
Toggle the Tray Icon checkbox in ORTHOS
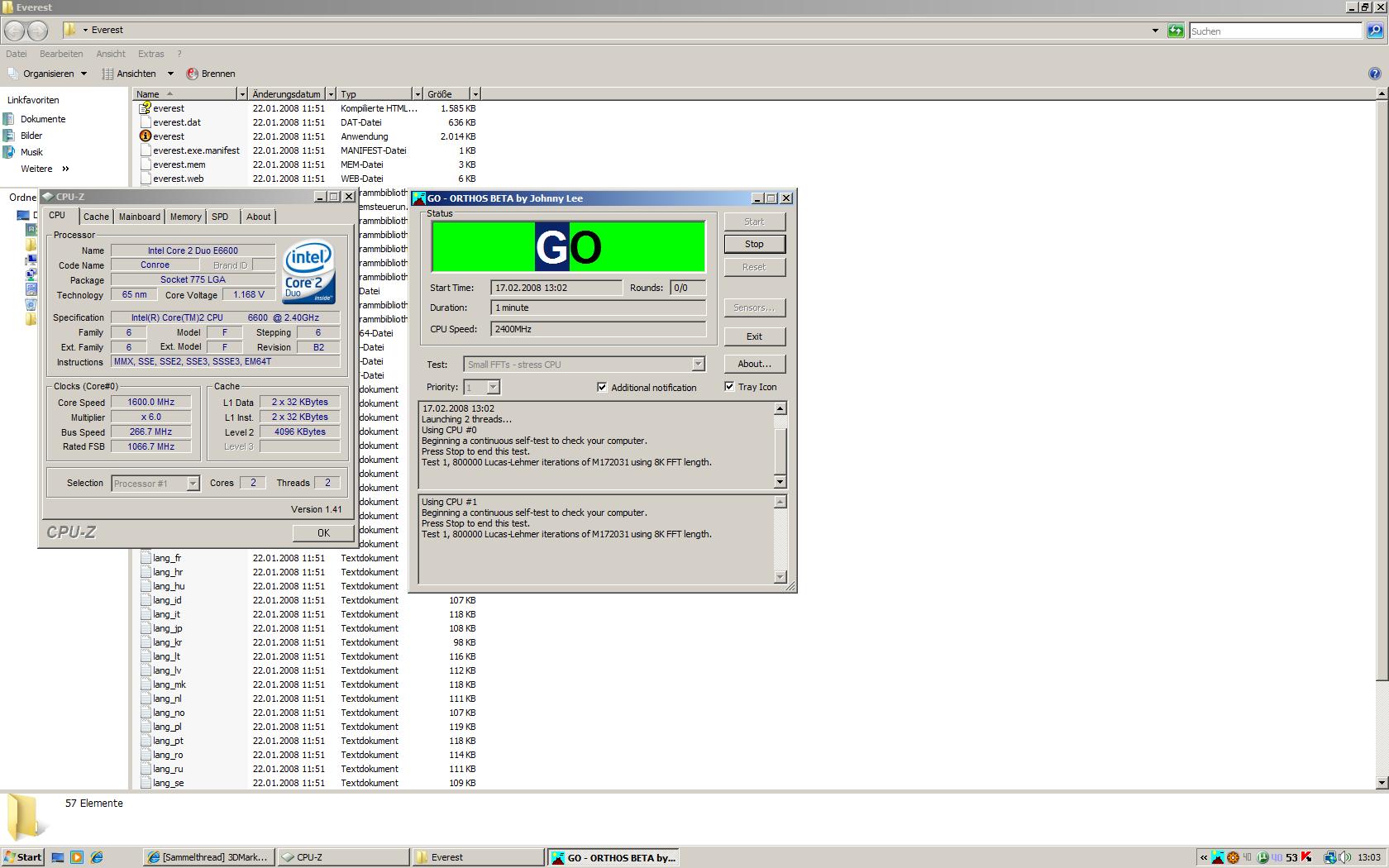(x=729, y=386)
